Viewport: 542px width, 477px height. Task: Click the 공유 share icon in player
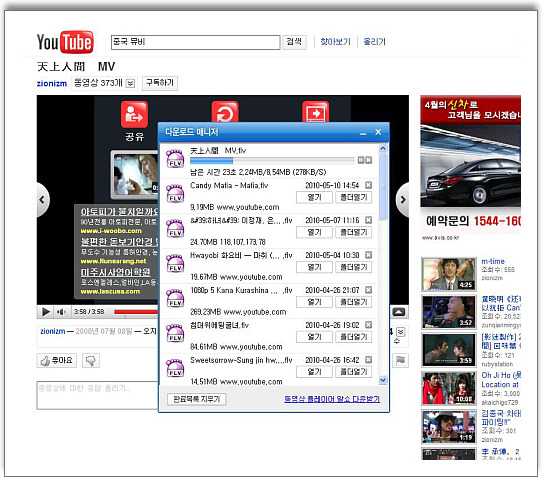(134, 114)
